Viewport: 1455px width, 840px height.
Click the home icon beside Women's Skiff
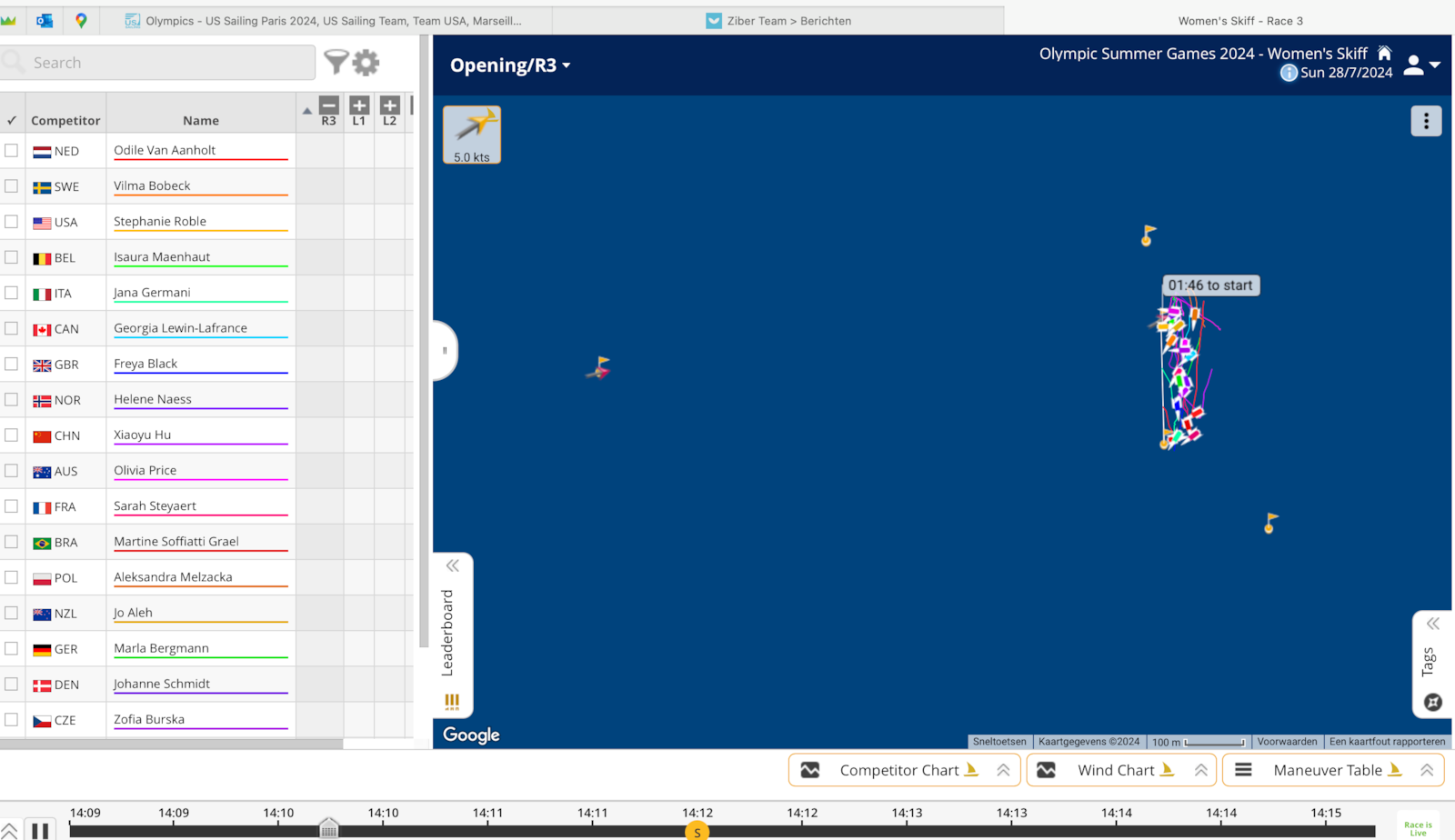[1384, 54]
